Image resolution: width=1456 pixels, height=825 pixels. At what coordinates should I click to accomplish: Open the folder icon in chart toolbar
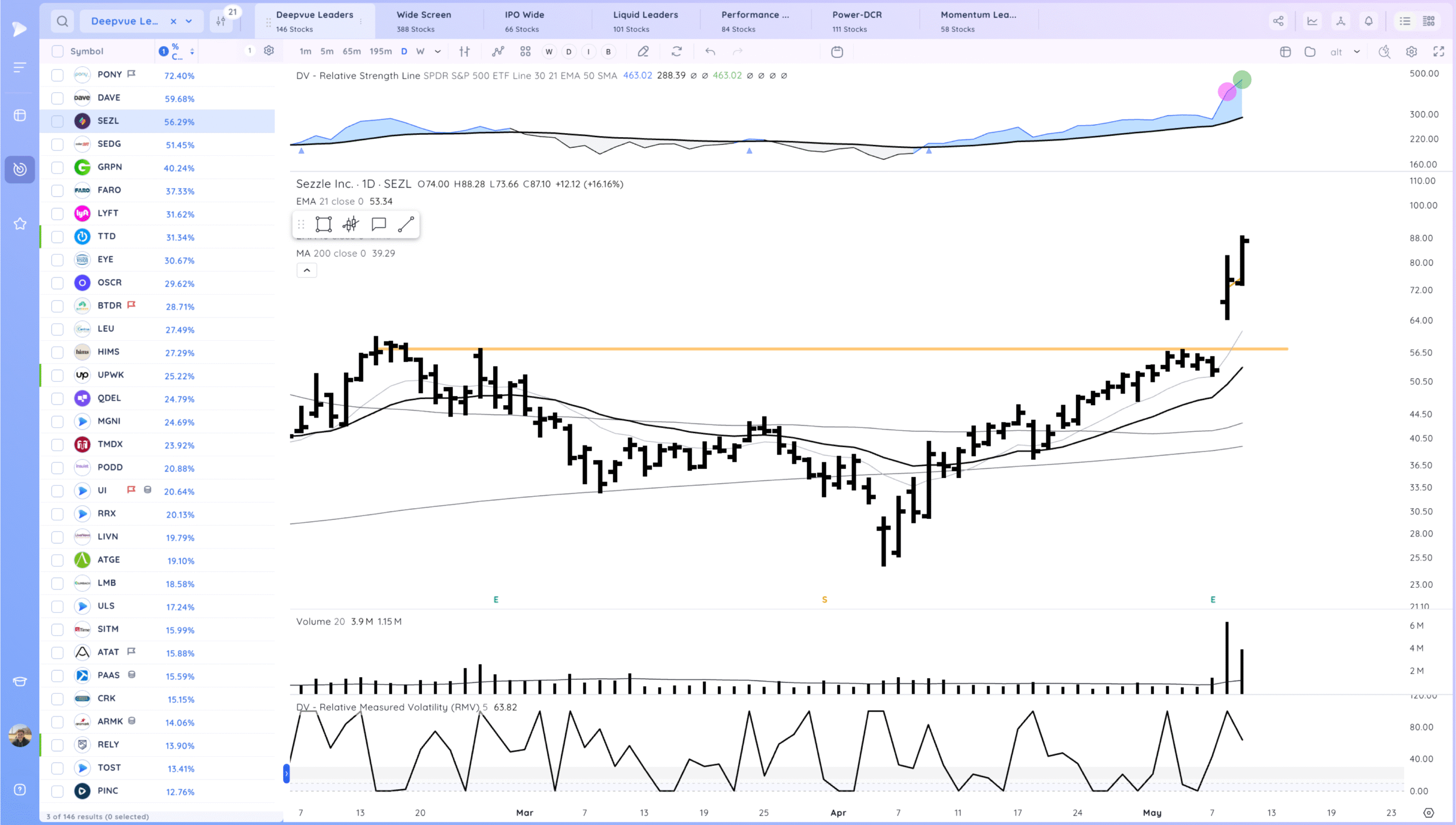pyautogui.click(x=1310, y=52)
